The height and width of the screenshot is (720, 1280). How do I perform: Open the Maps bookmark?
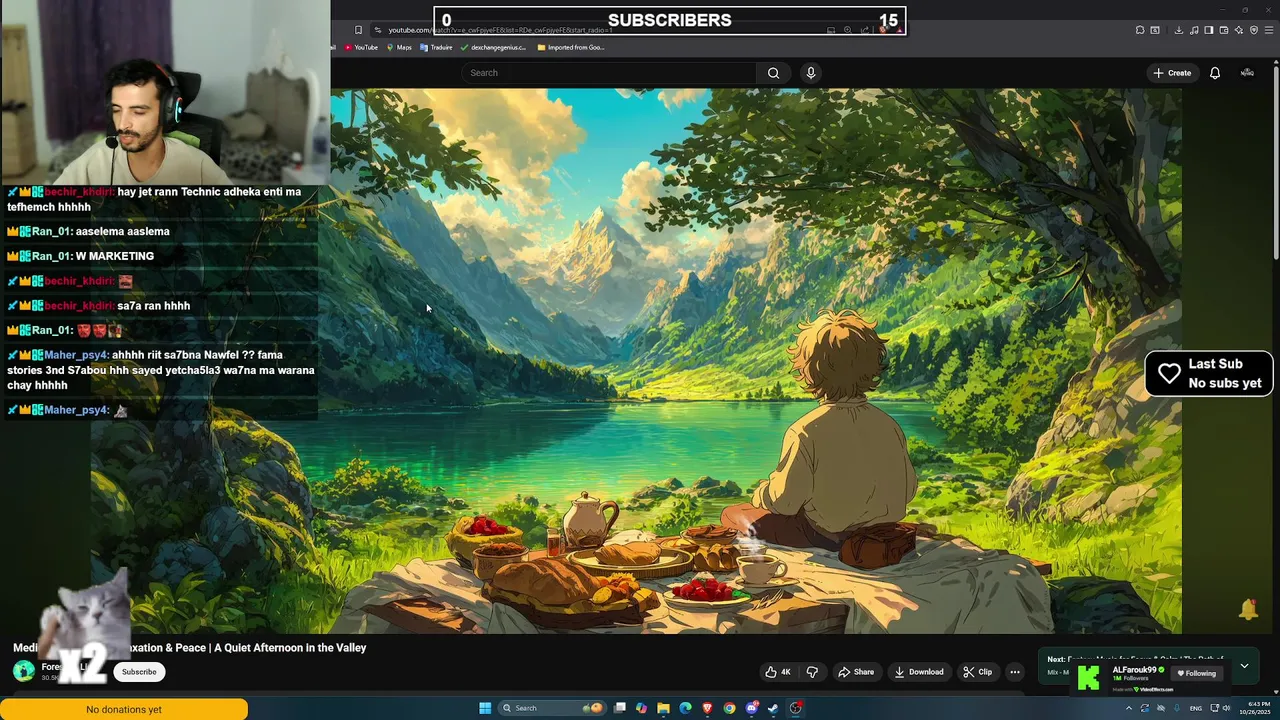pos(399,47)
